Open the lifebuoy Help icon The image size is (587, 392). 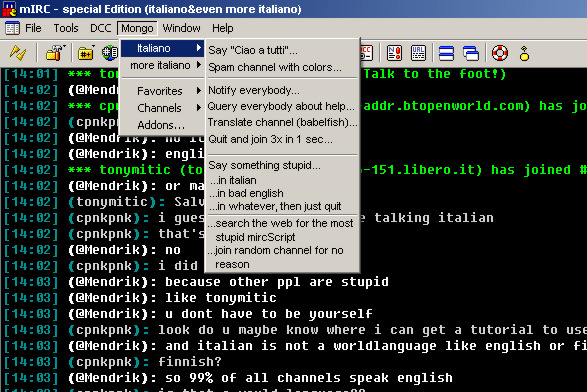point(499,53)
